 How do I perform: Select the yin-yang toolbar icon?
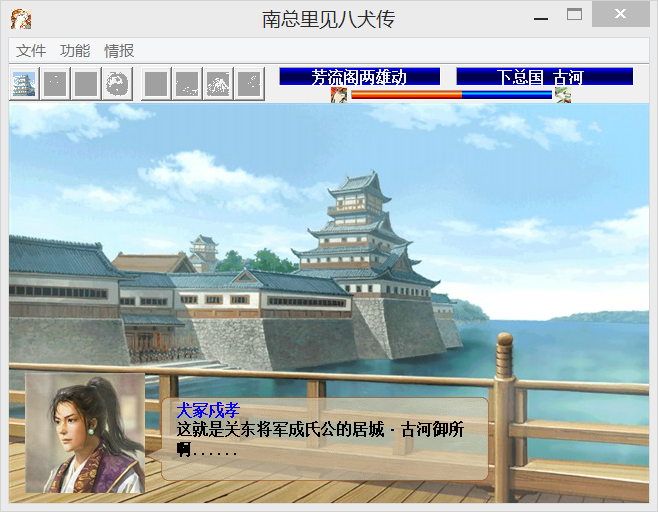click(x=117, y=84)
